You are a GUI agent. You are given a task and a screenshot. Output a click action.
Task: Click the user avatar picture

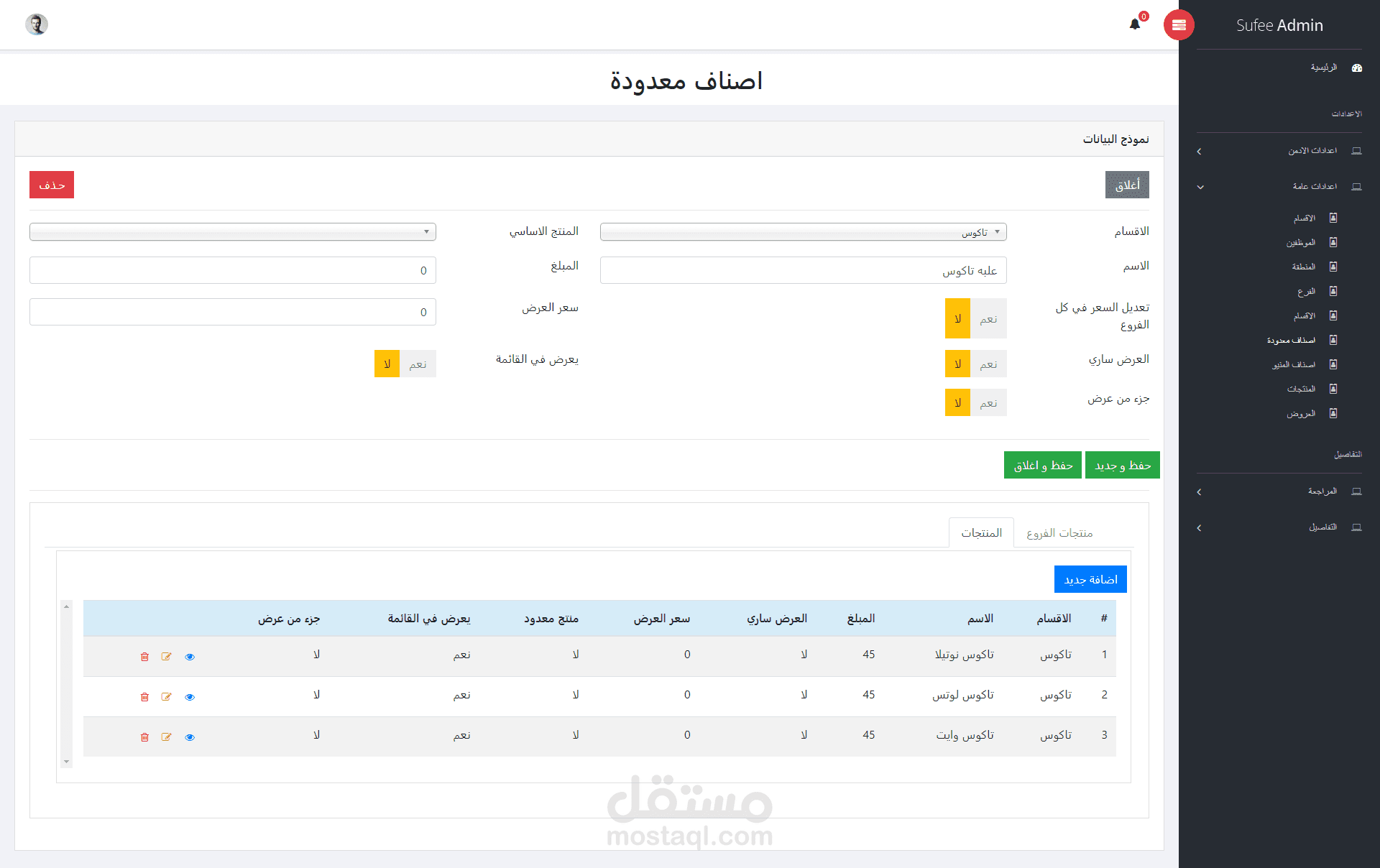pos(37,24)
